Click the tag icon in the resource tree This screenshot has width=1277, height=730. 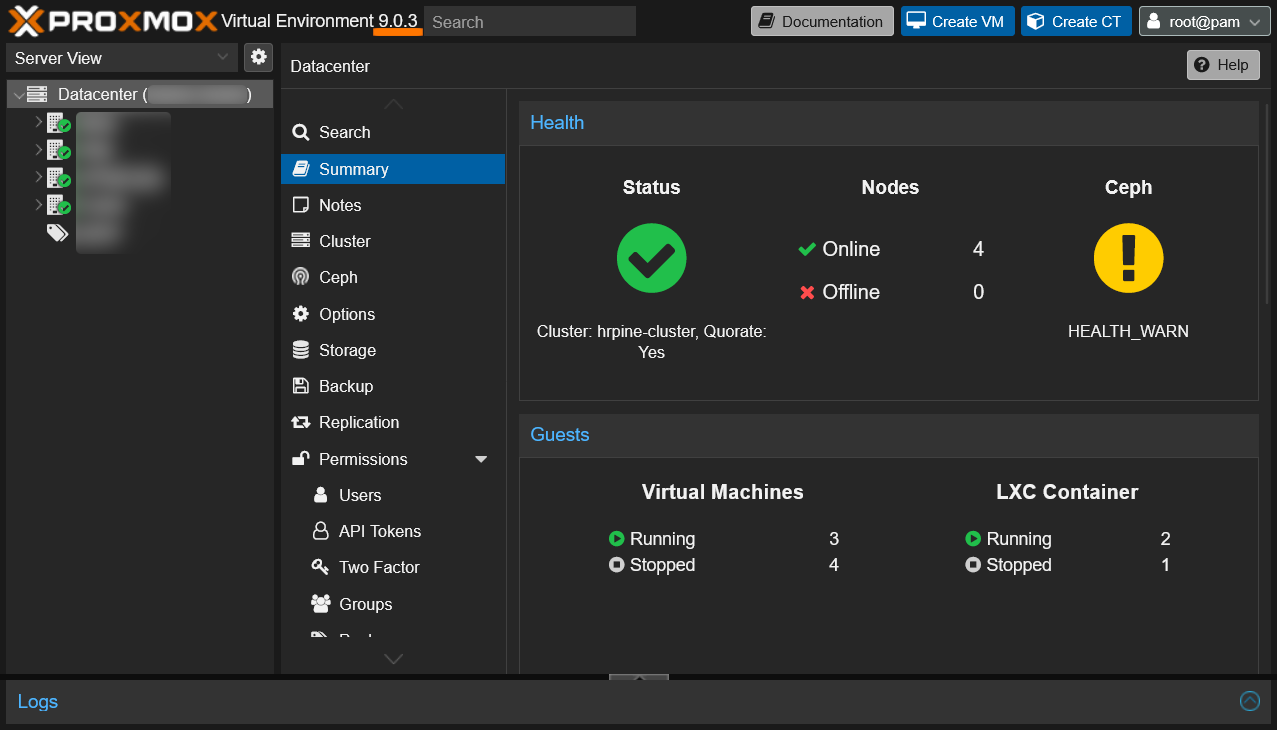57,232
